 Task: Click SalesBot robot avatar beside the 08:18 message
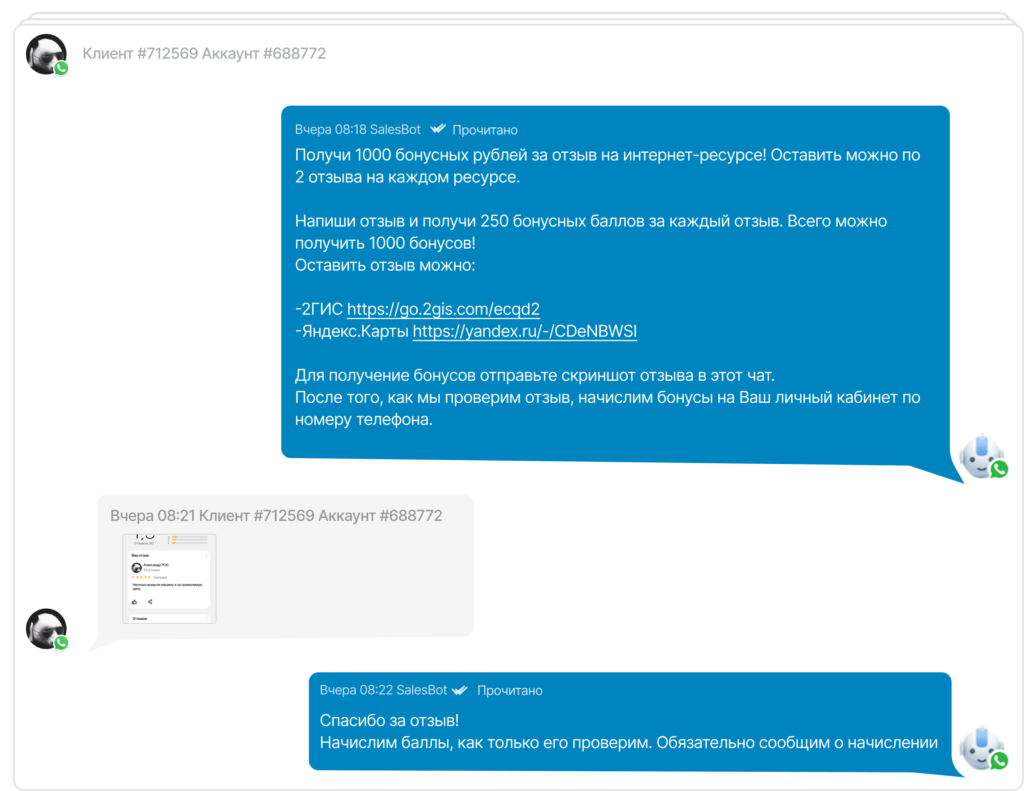pos(981,456)
